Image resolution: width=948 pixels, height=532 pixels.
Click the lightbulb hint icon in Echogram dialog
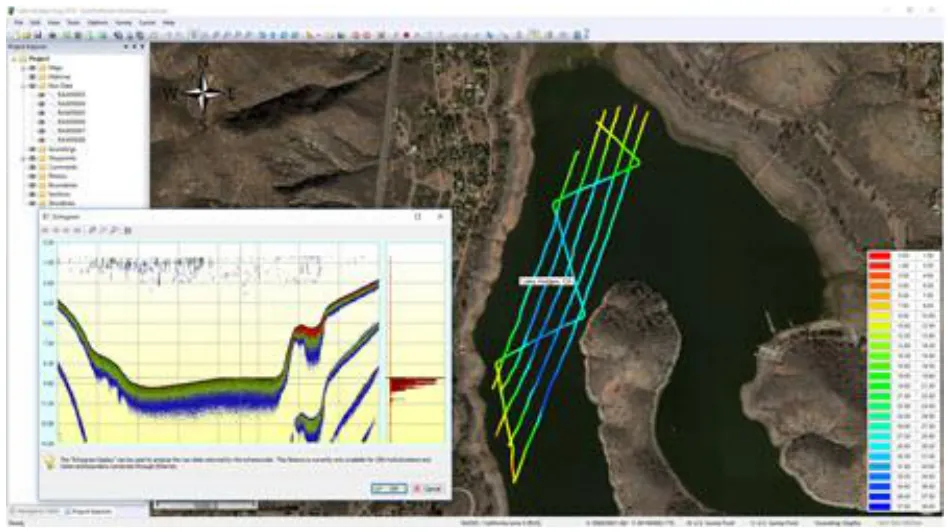50,462
